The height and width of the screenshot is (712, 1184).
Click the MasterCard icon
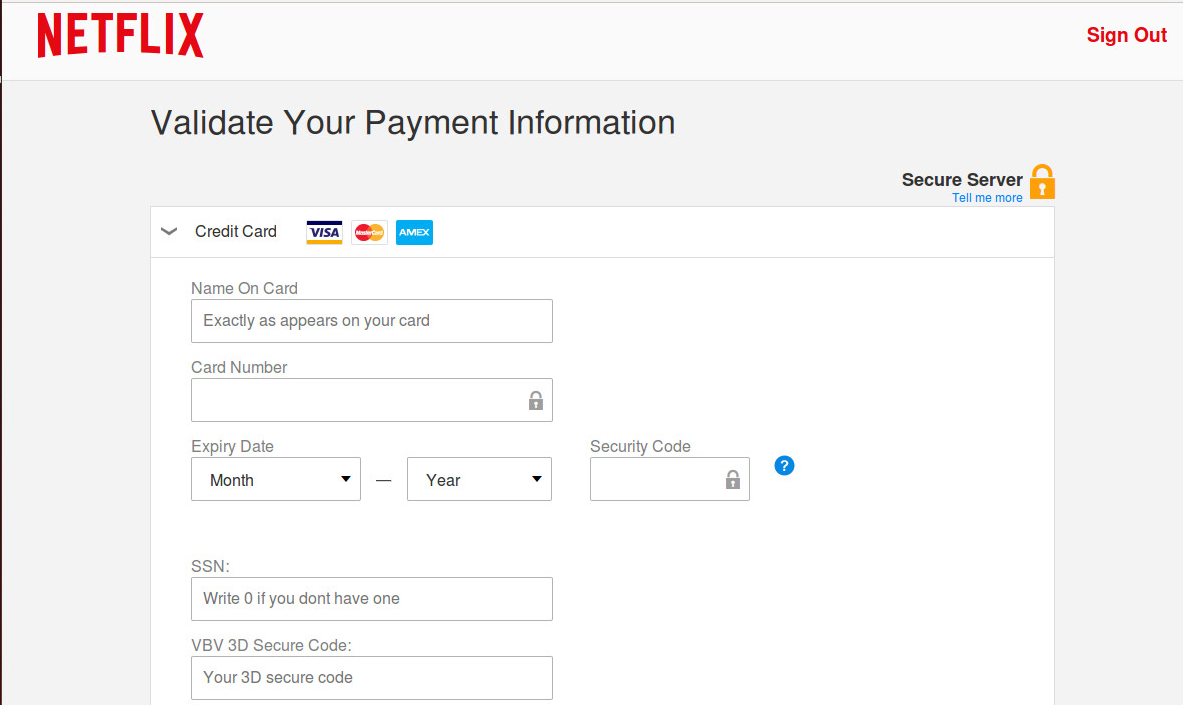coord(369,232)
